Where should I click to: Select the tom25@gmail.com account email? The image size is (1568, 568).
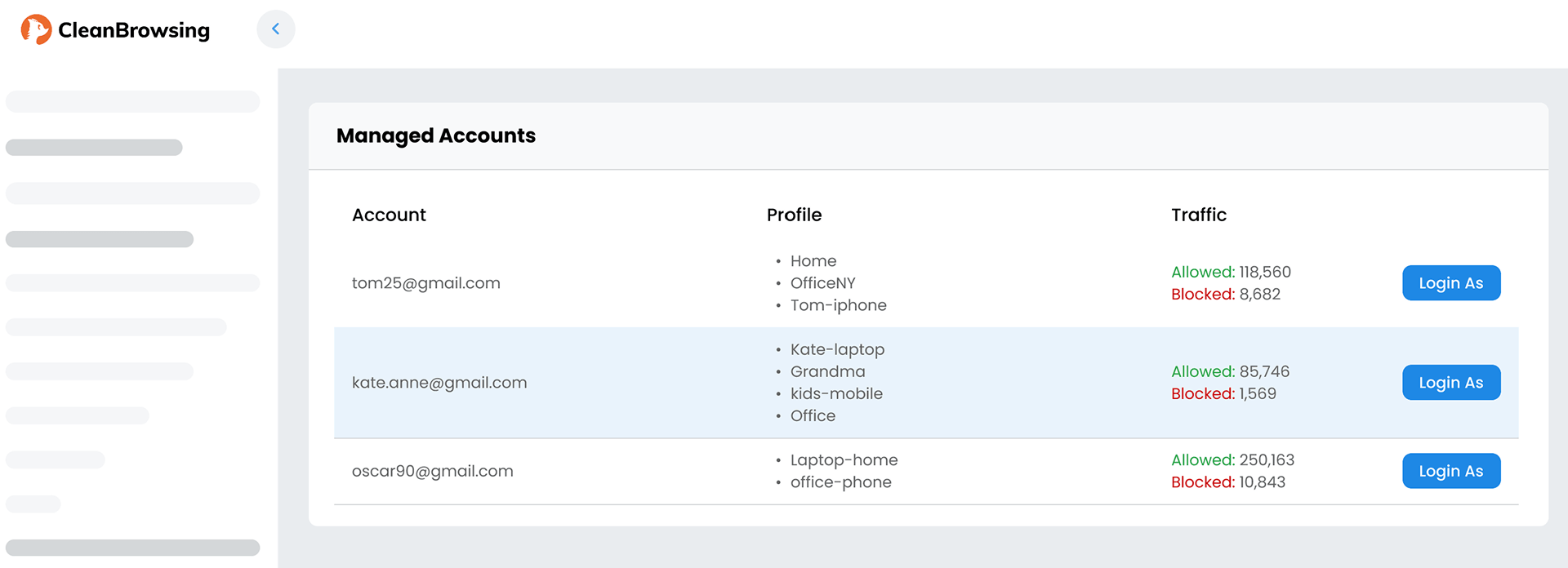[425, 283]
